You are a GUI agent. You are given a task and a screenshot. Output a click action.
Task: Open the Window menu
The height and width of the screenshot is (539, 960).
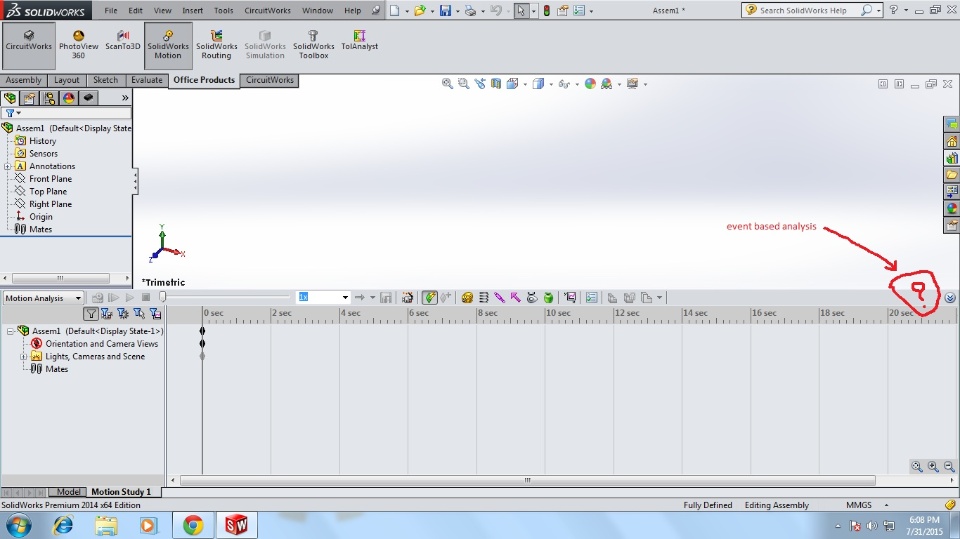318,10
